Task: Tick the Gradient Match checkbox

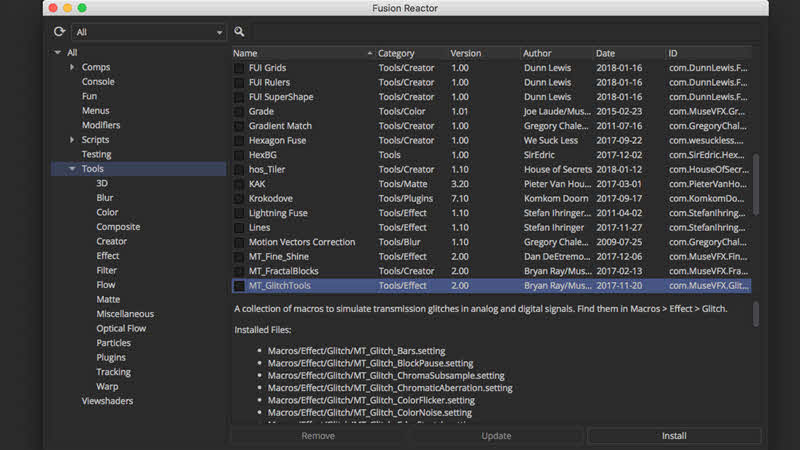Action: click(239, 126)
